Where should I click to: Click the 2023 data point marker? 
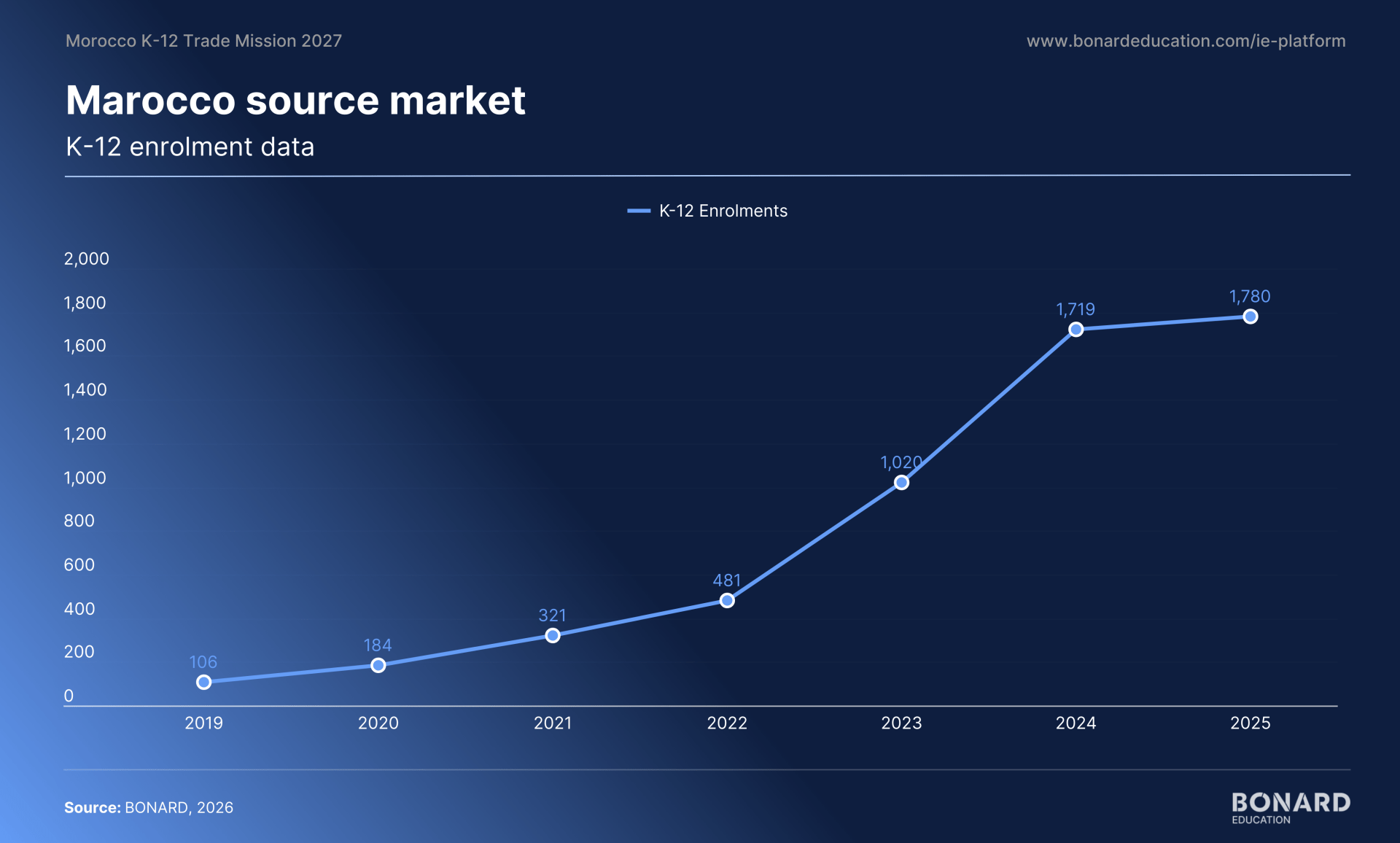[901, 482]
